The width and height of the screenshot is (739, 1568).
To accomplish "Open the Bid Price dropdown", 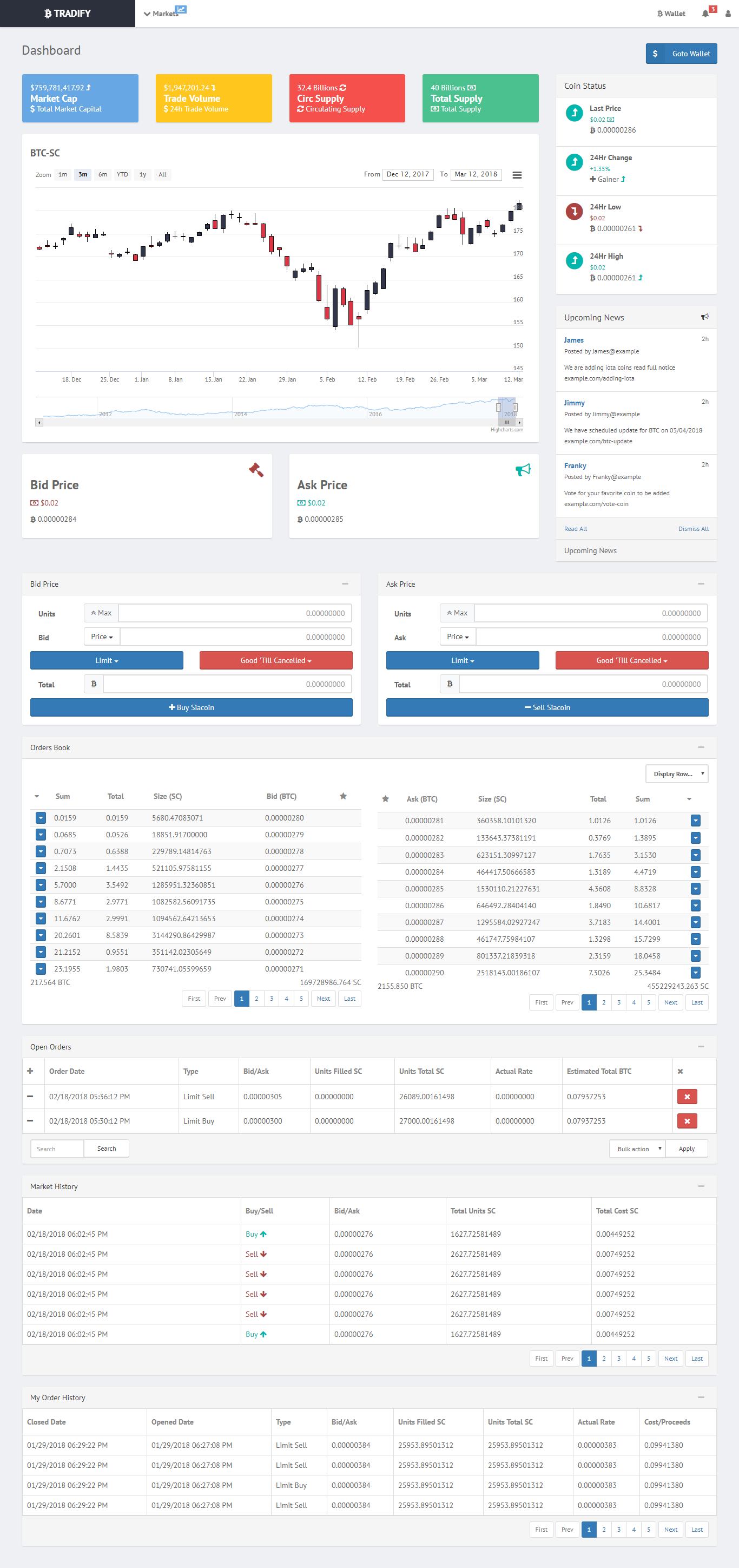I will click(x=102, y=637).
